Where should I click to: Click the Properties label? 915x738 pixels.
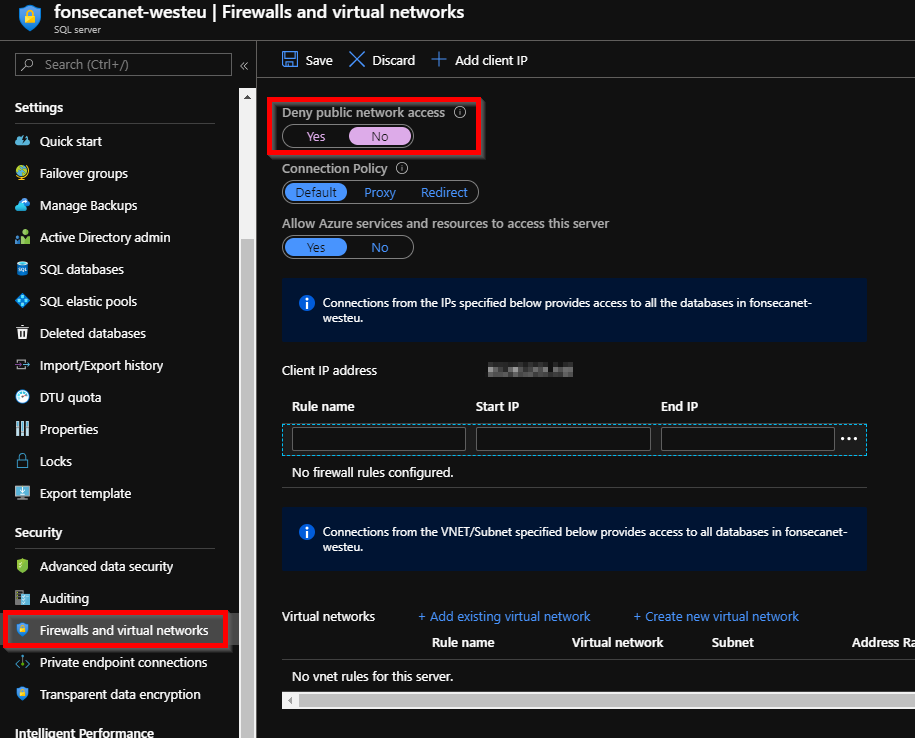click(x=69, y=429)
